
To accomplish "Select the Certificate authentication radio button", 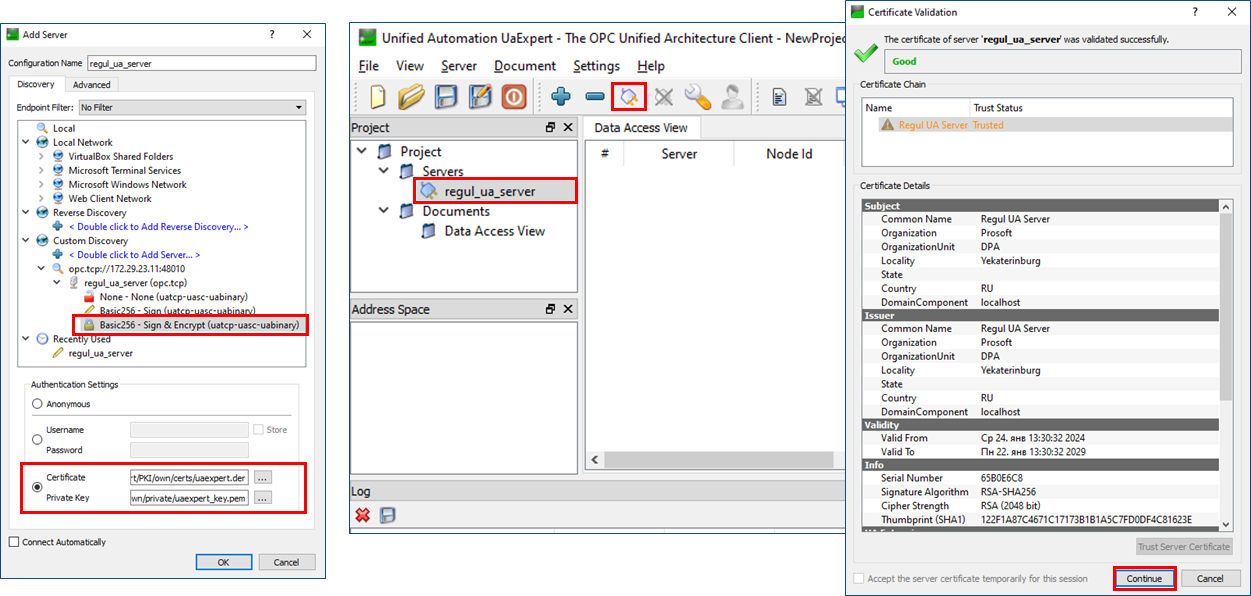I will click(38, 487).
